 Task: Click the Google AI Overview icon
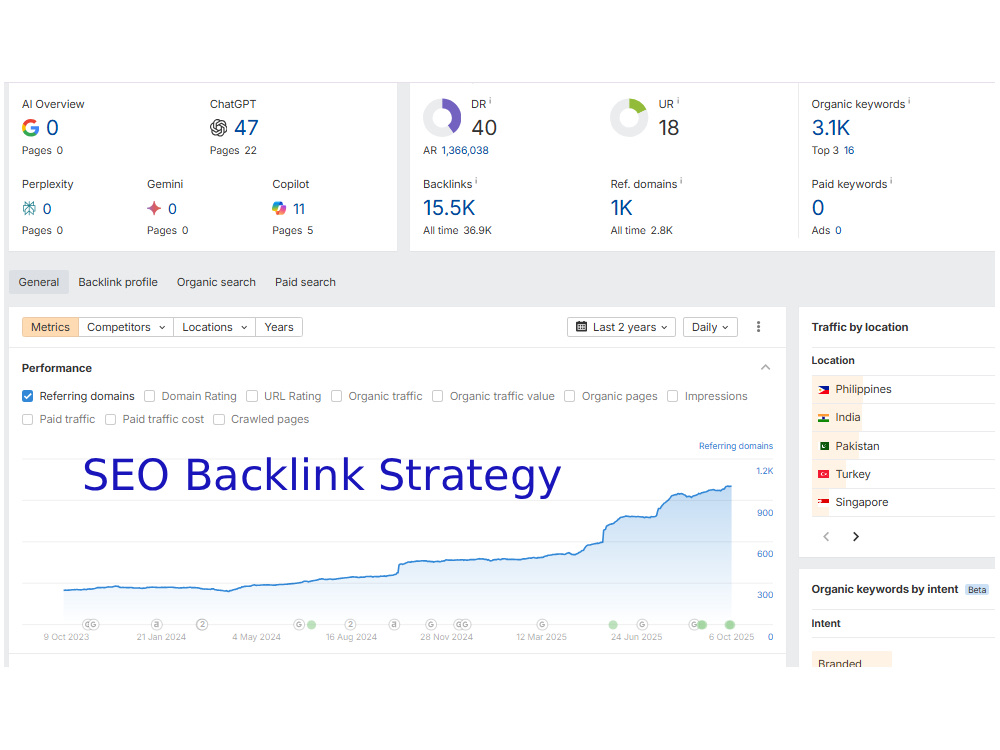[31, 128]
